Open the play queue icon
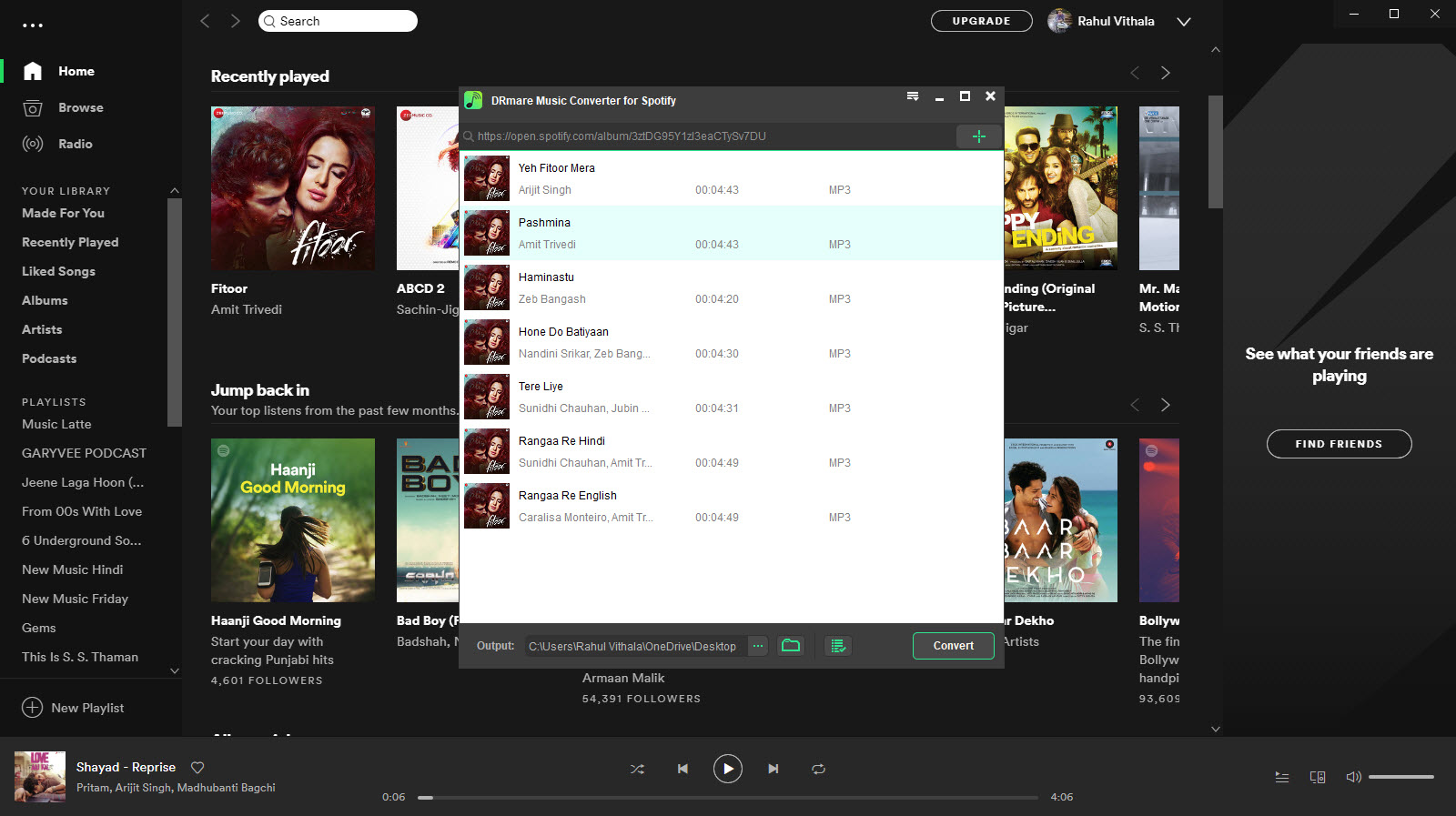Screen dimensions: 1456x816 [1282, 777]
